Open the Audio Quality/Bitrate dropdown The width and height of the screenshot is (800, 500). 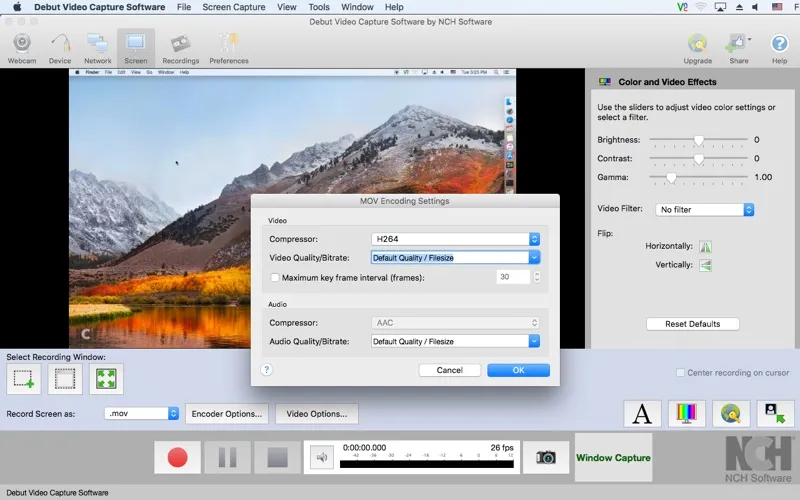pos(454,341)
